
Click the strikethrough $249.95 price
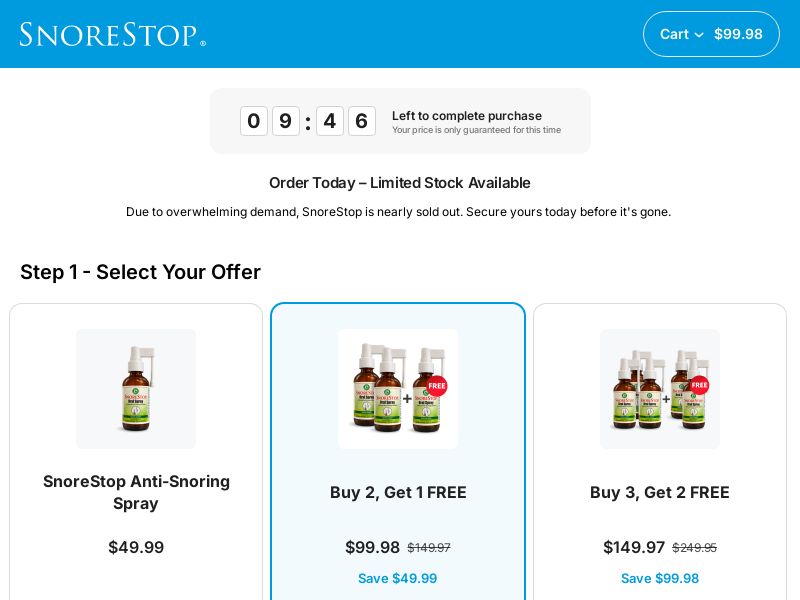tap(694, 547)
